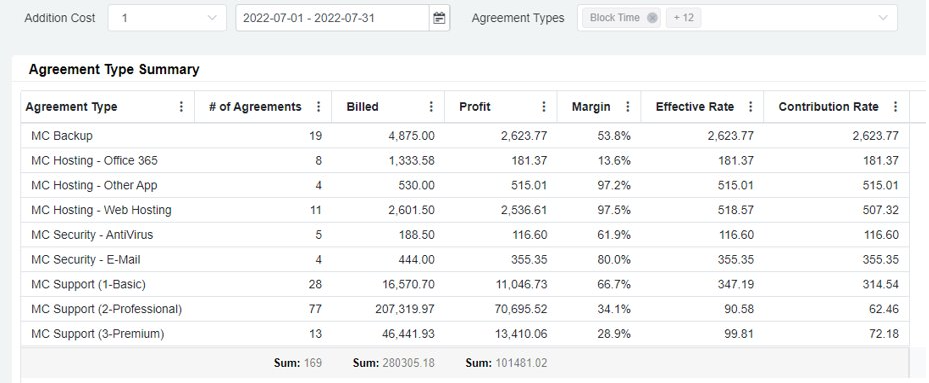The image size is (929, 383).
Task: Sort by Contribution Rate column header
Action: click(x=828, y=107)
